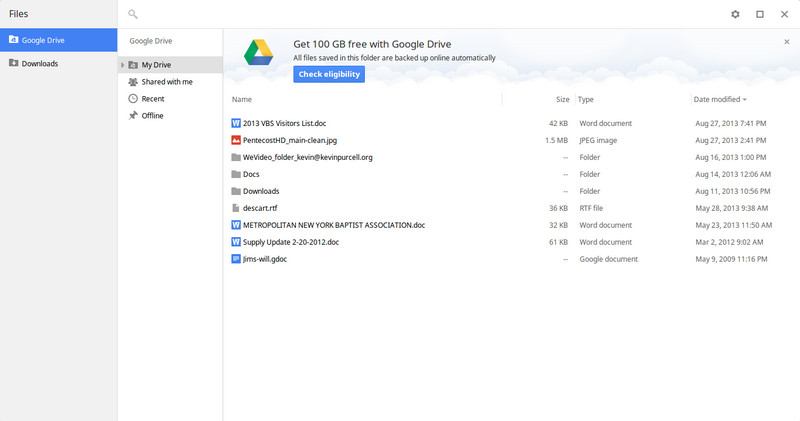The width and height of the screenshot is (800, 421).
Task: Open the settings gear menu
Action: click(735, 14)
